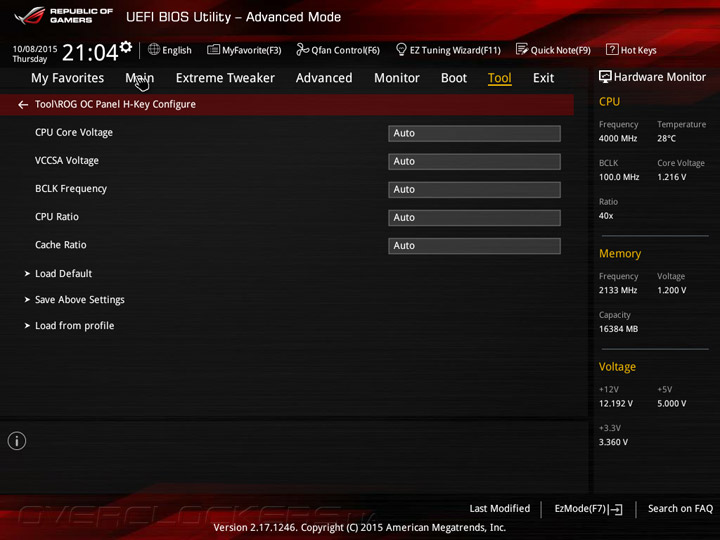Click the 5.000 V reading

coord(672,404)
